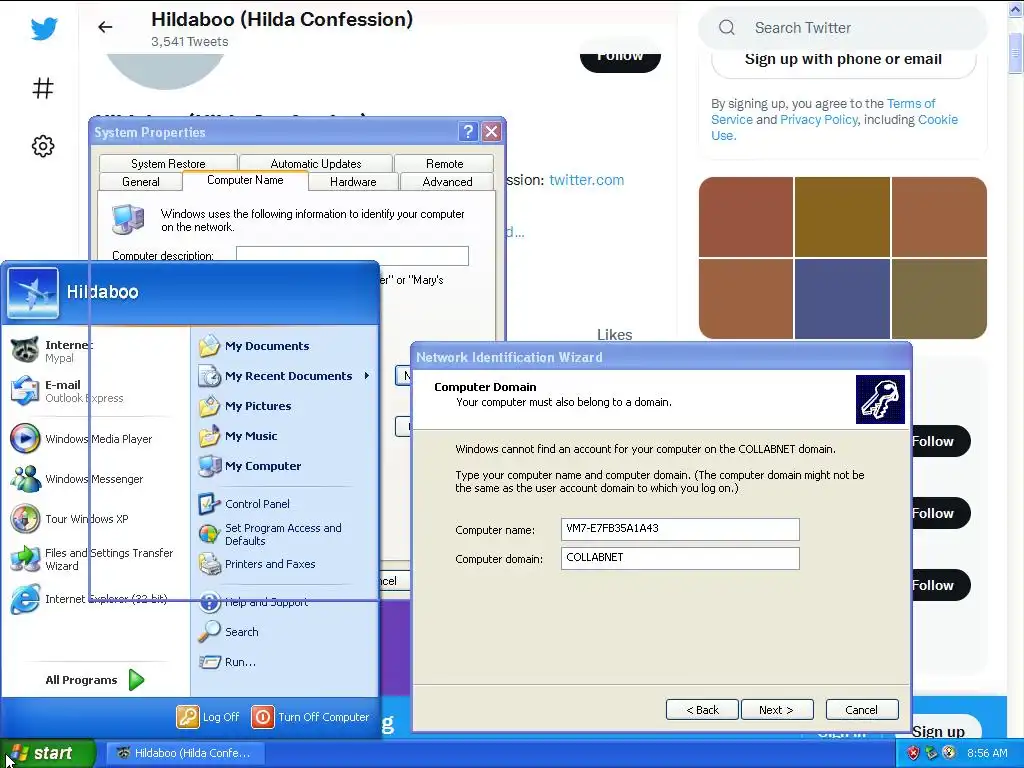Click the Computer name field
This screenshot has height=768, width=1024.
pyautogui.click(x=680, y=529)
